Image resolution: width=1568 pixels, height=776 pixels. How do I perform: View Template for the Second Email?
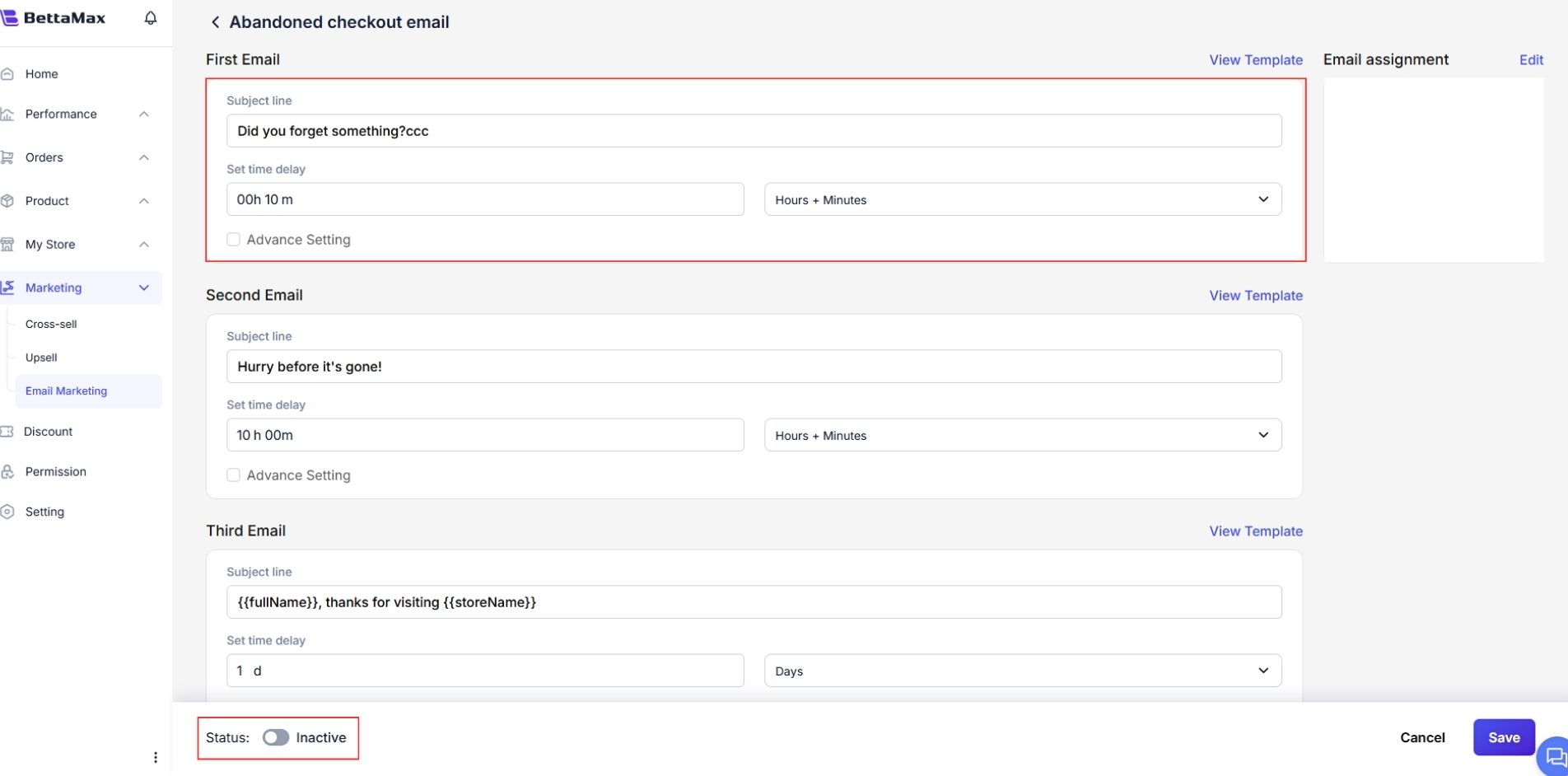tap(1255, 295)
